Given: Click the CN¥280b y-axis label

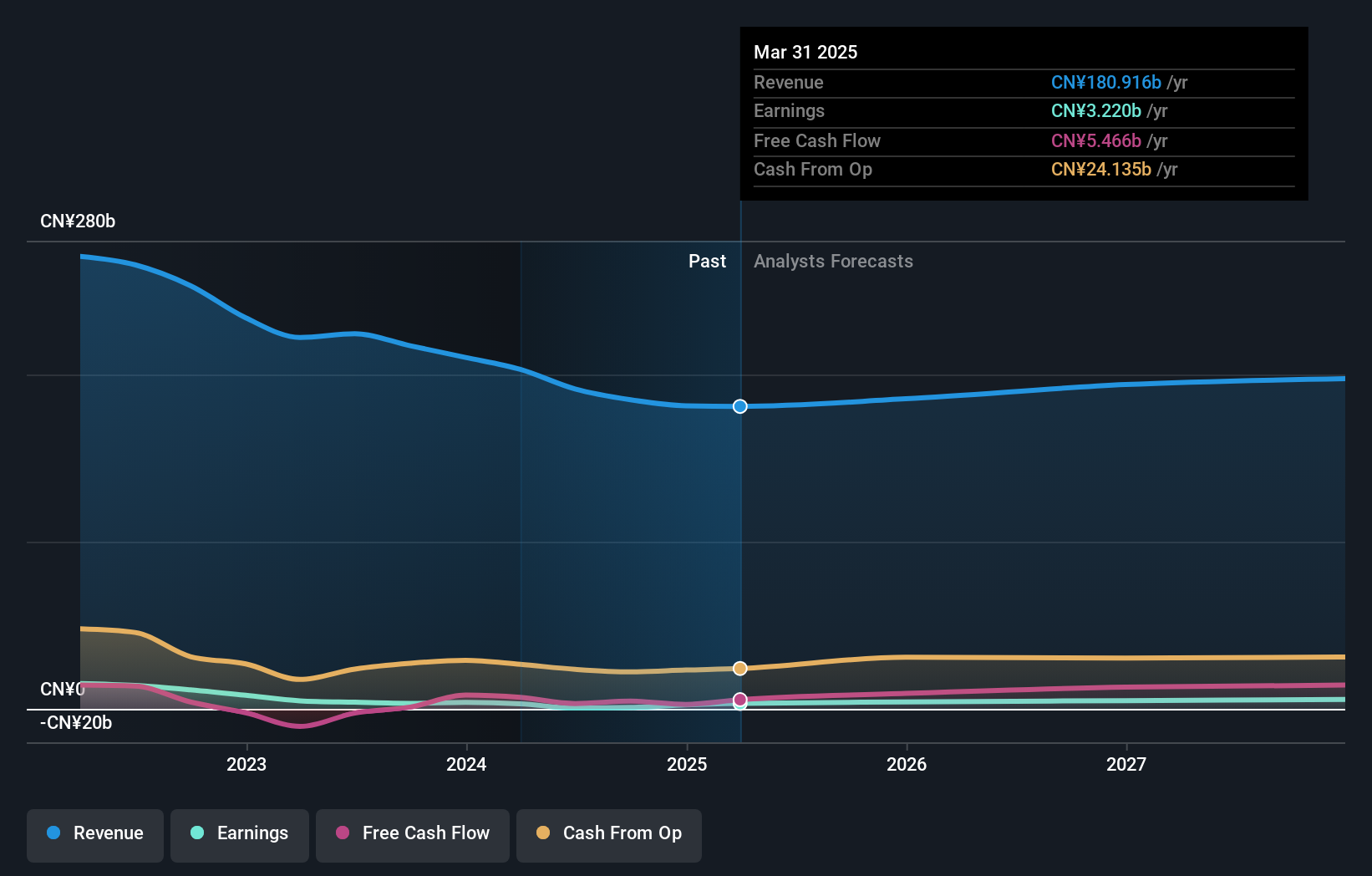Looking at the screenshot, I should [78, 222].
